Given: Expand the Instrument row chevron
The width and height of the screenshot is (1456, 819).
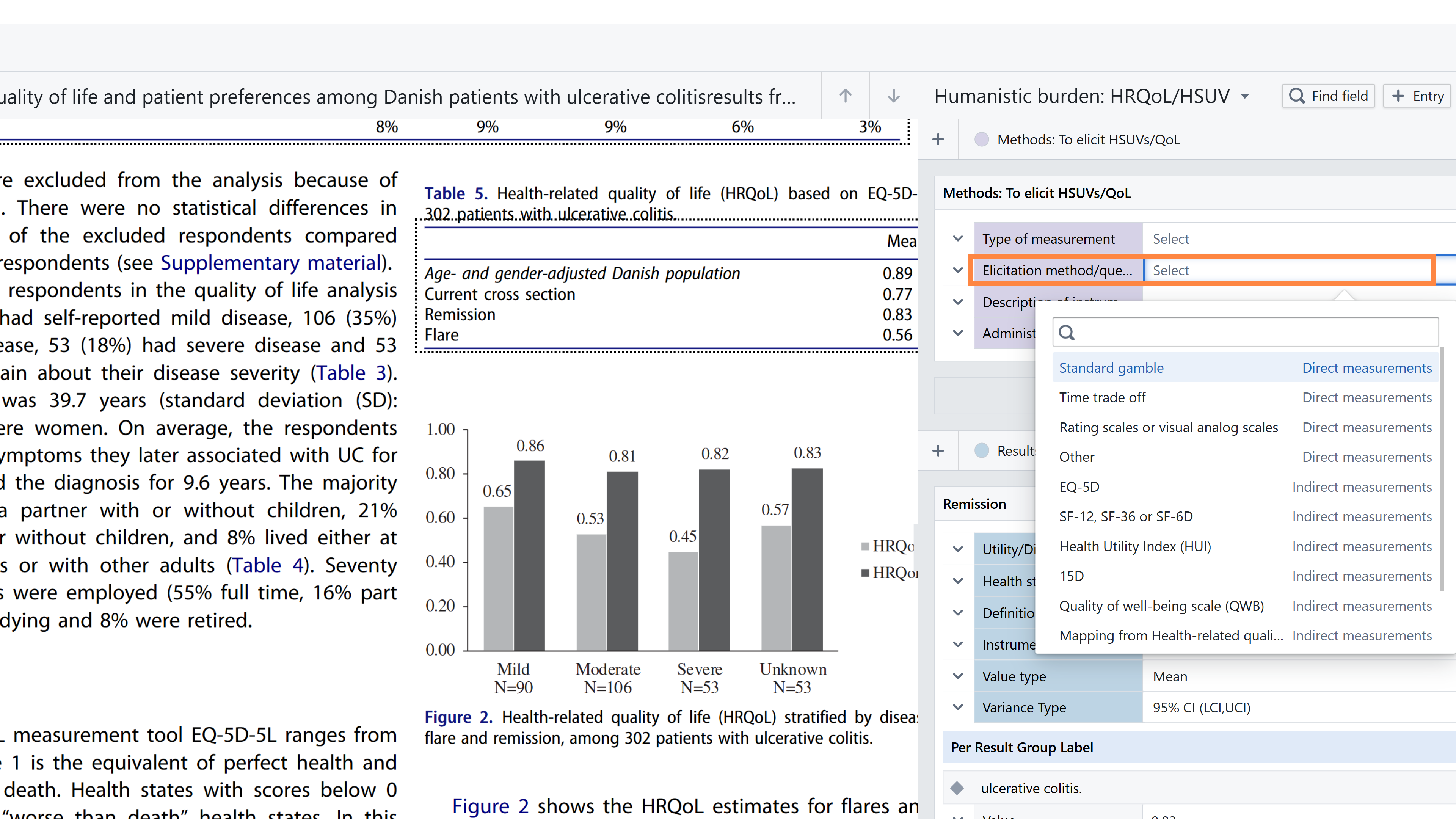Looking at the screenshot, I should [958, 644].
